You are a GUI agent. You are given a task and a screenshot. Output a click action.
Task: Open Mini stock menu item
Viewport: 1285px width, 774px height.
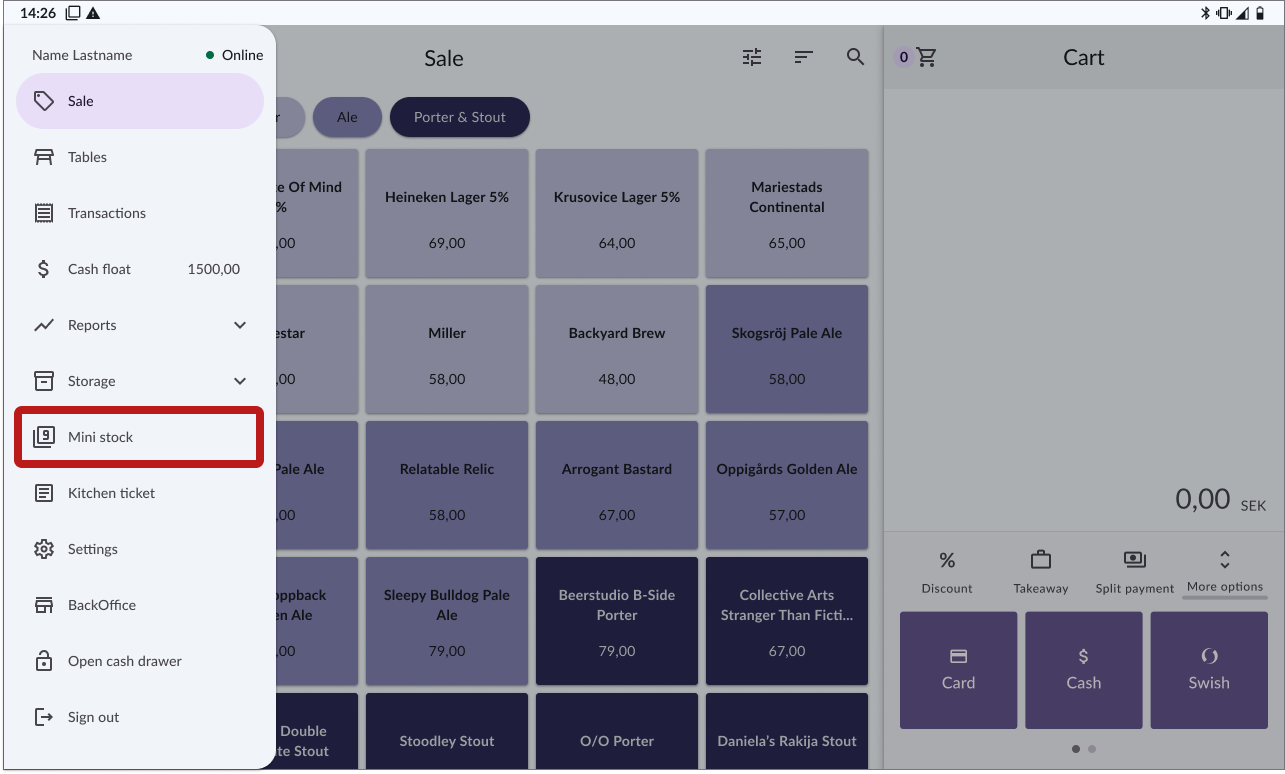[x=139, y=437]
